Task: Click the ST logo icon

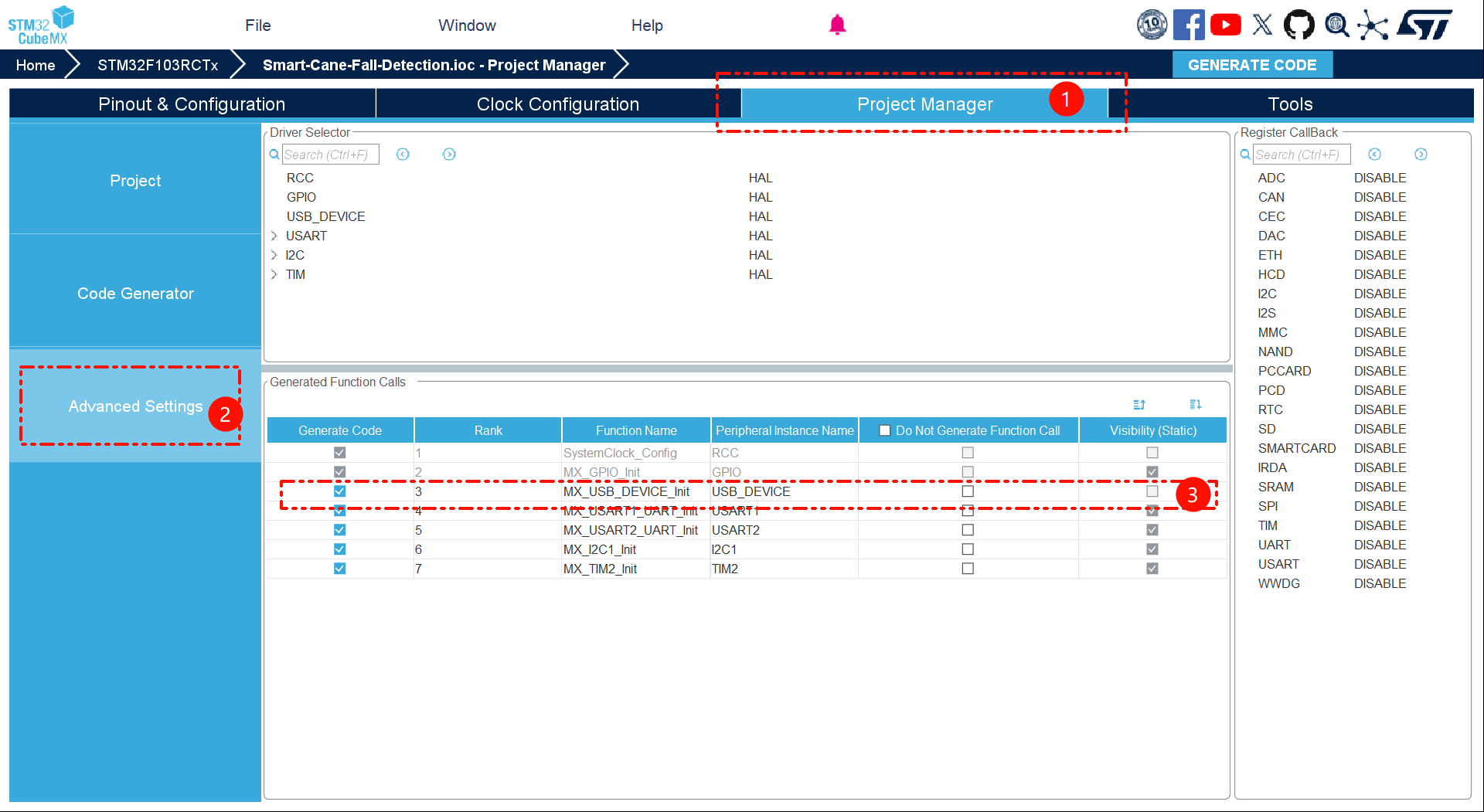Action: coord(1424,25)
